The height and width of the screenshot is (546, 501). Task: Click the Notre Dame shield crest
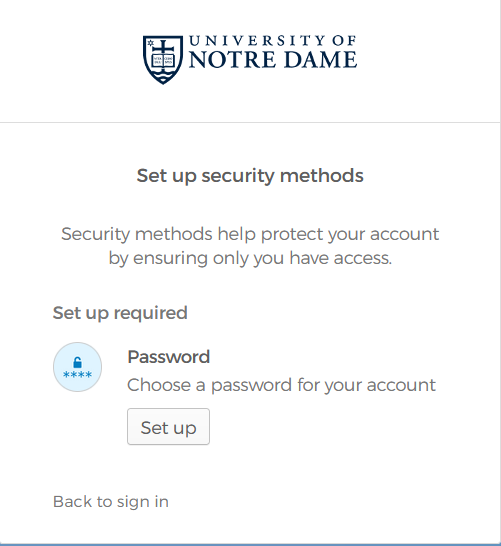[x=163, y=60]
